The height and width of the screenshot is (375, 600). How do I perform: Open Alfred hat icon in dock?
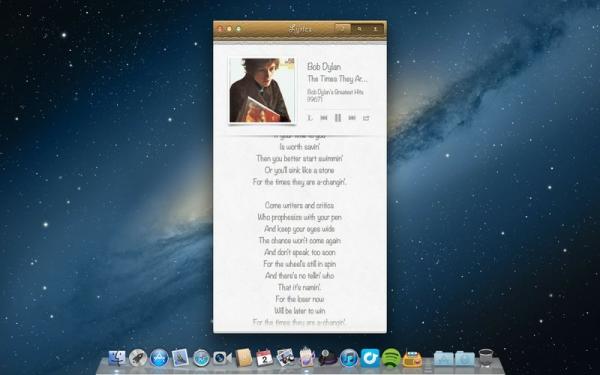tap(328, 358)
